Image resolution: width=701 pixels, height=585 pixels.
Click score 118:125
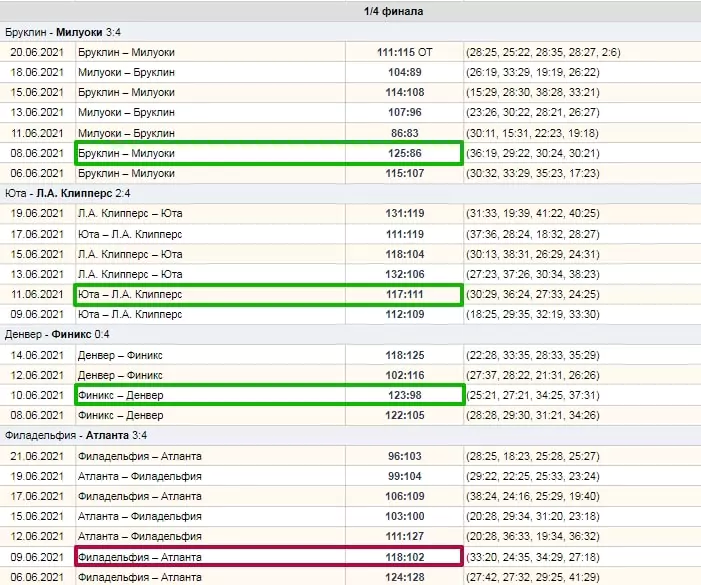[405, 356]
